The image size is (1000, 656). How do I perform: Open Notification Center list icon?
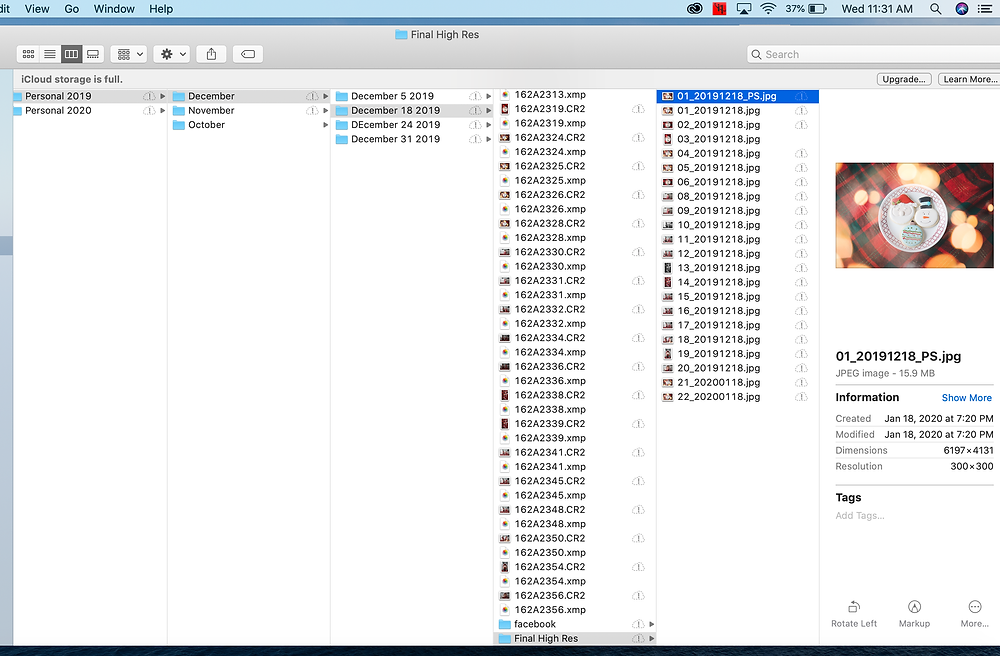coord(985,9)
